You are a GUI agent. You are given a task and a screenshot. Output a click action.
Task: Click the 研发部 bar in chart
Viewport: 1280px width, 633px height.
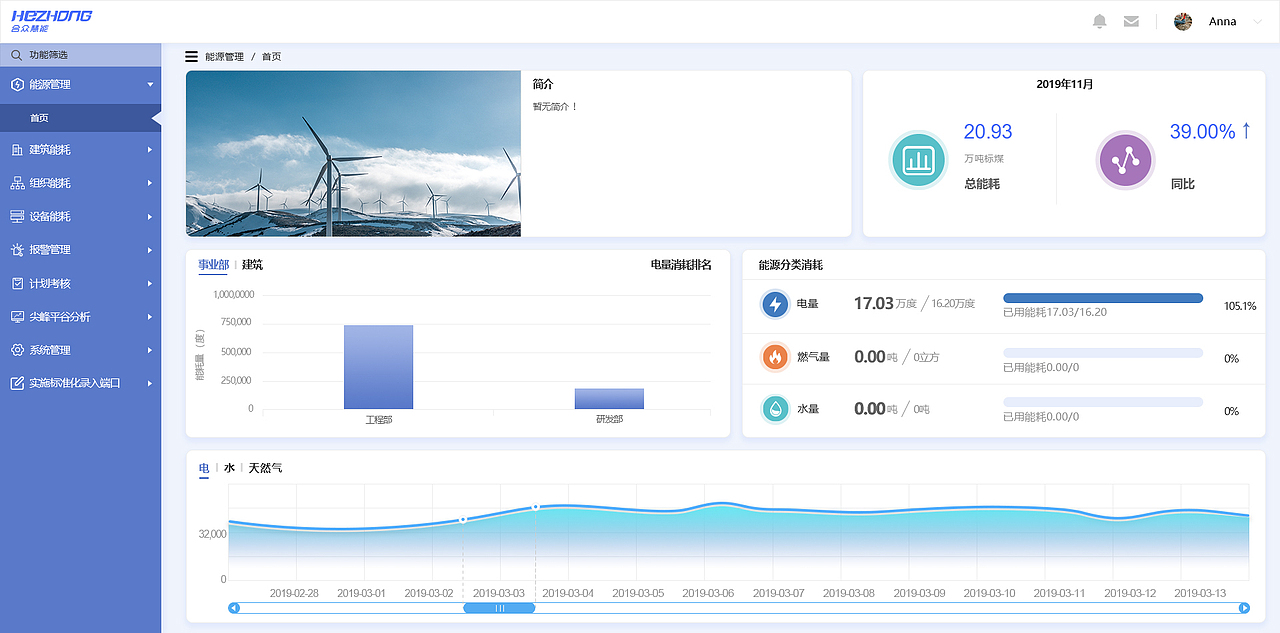(609, 399)
